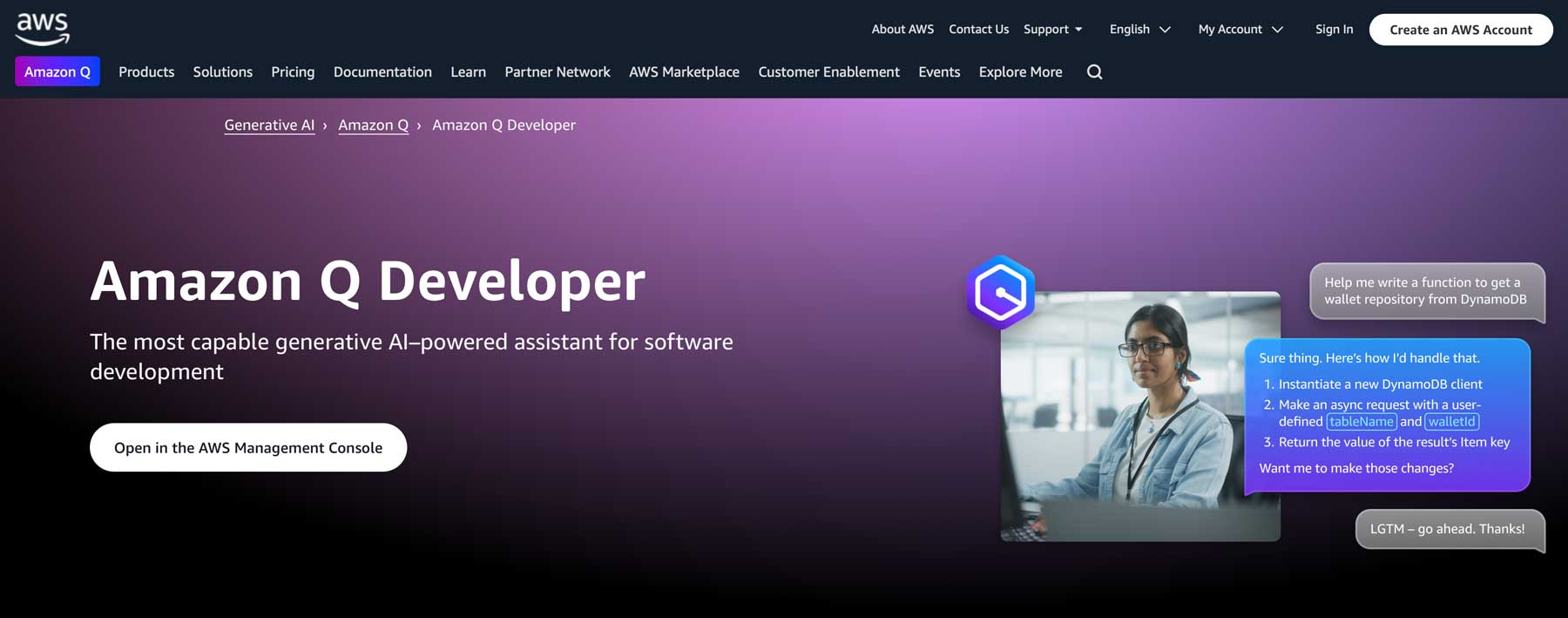Click 'The most capable generative AI-powered assistant' subtitle
The height and width of the screenshot is (618, 1568).
coord(411,357)
